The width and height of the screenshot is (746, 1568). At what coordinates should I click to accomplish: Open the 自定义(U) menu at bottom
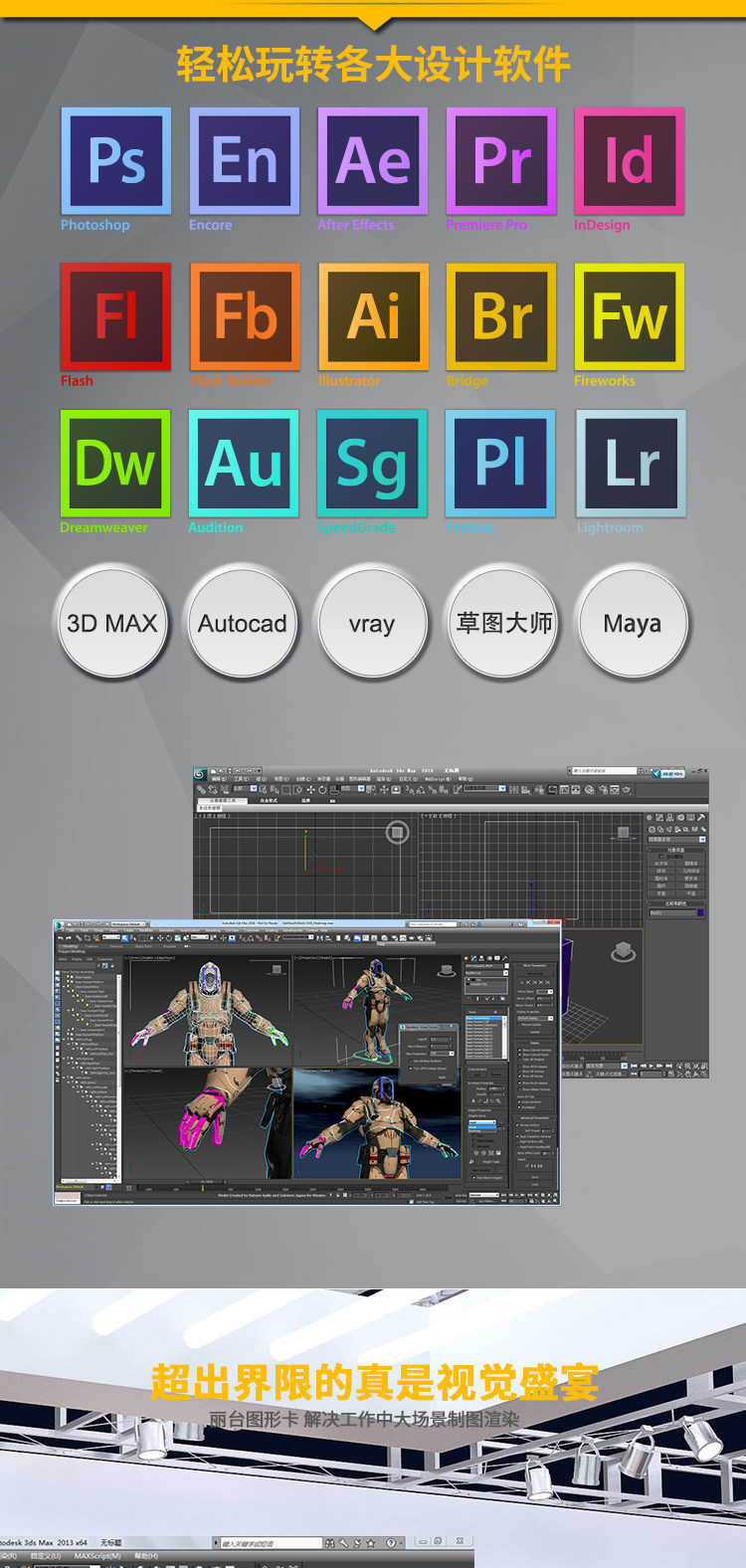46,1556
